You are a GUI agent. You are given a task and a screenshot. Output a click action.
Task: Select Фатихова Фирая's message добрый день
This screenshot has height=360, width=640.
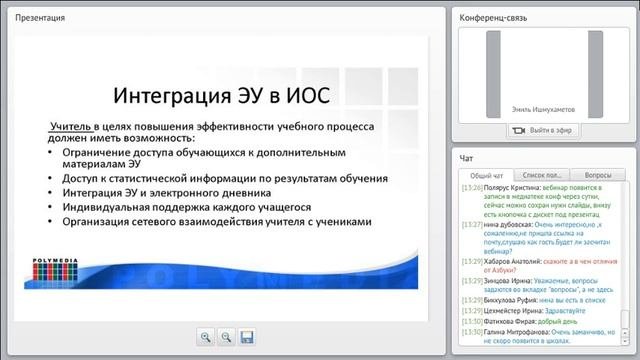point(520,322)
